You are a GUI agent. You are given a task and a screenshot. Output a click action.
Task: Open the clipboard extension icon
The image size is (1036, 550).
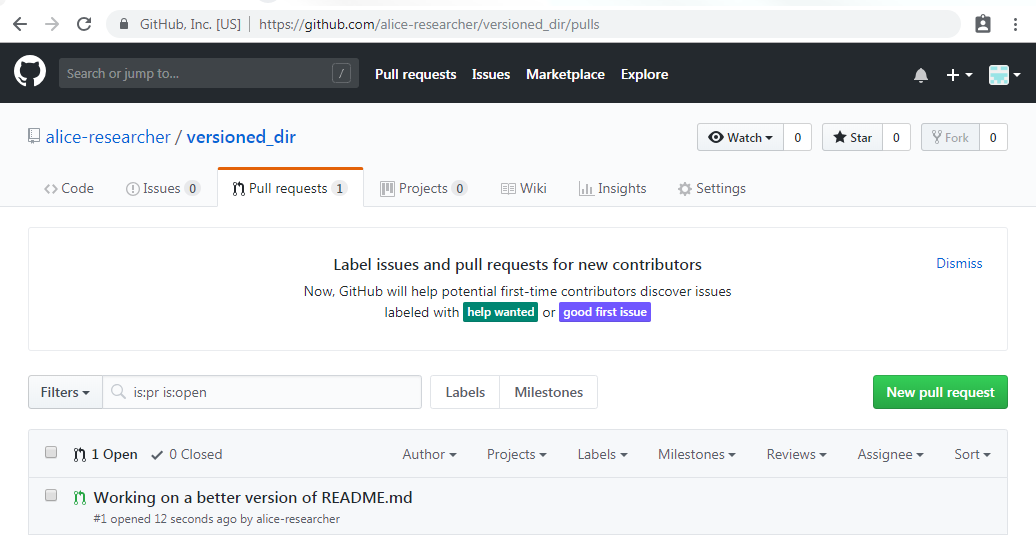[x=983, y=24]
